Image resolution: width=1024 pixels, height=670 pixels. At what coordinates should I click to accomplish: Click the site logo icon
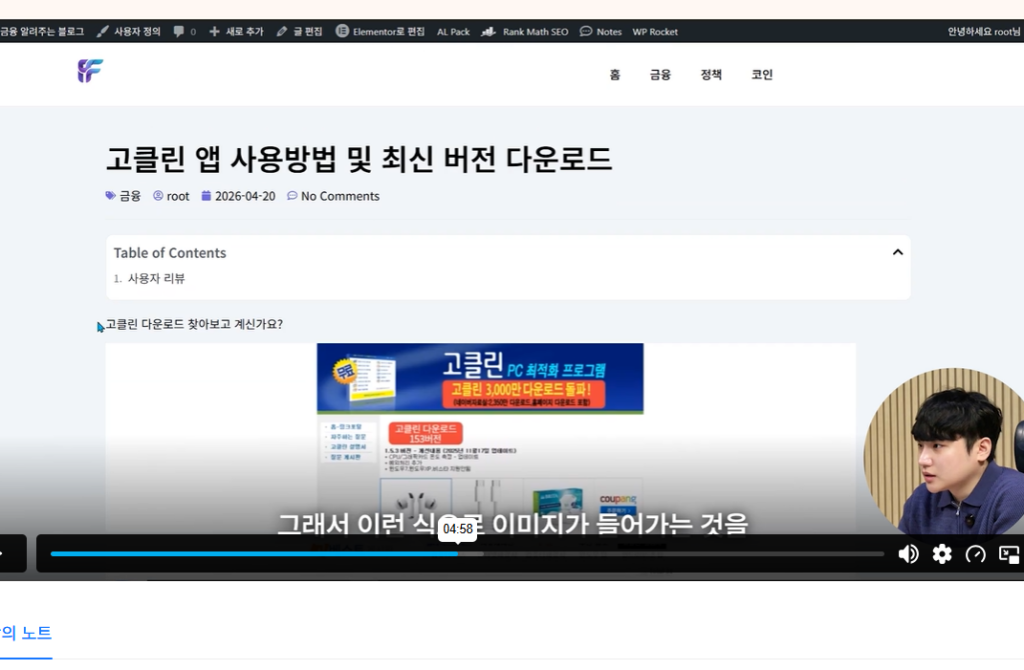[90, 71]
